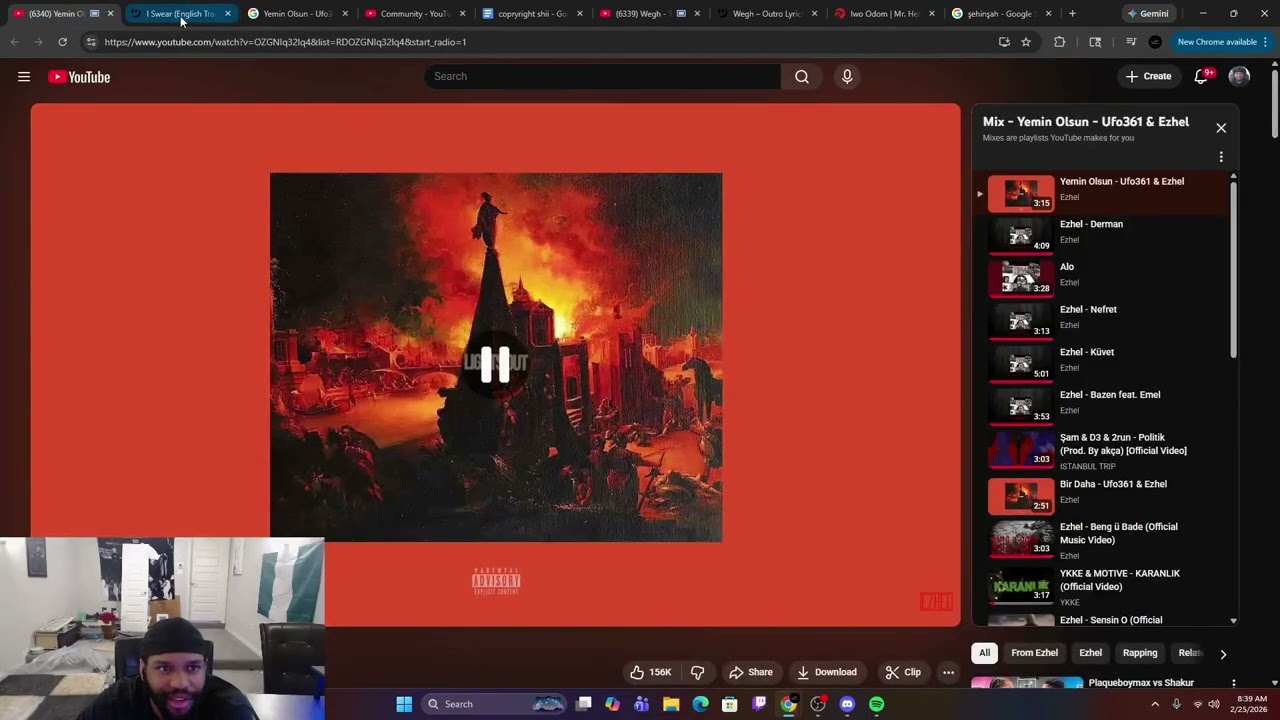Click the Create button
1280x720 pixels.
coord(1148,77)
